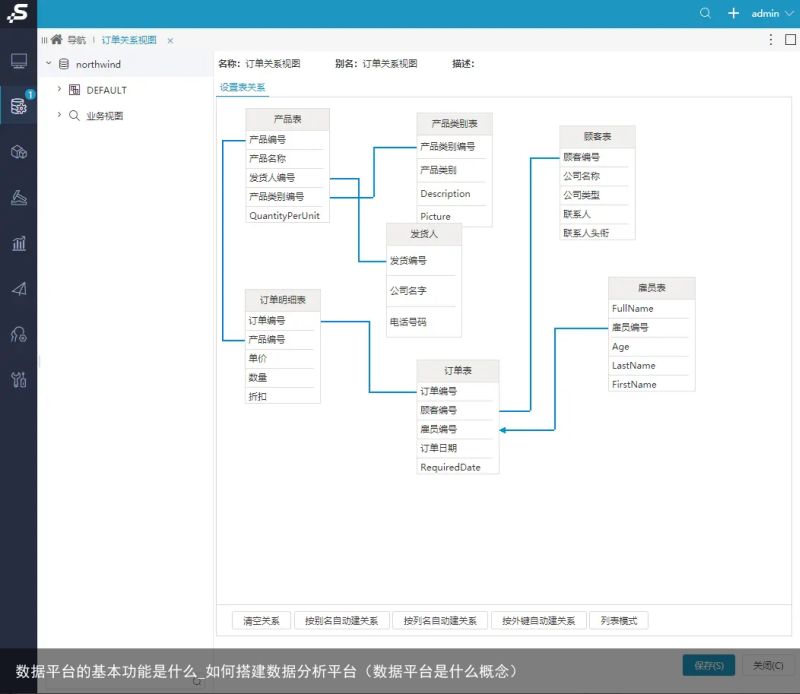Collapse the northwind tree node
Image resolution: width=800 pixels, height=694 pixels.
point(49,63)
